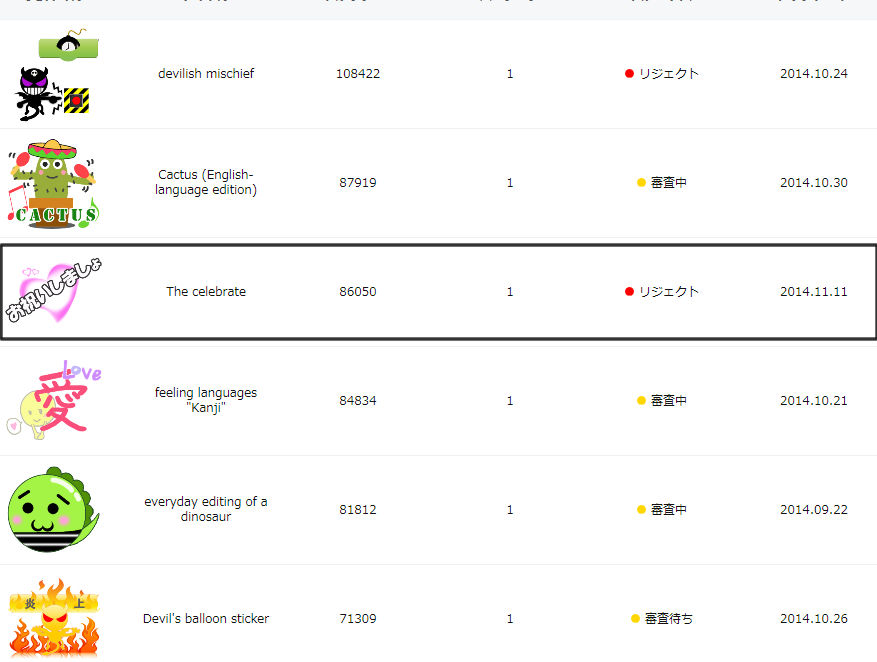Open "Devil's balloon sticker" title
This screenshot has height=662, width=877.
pos(206,619)
